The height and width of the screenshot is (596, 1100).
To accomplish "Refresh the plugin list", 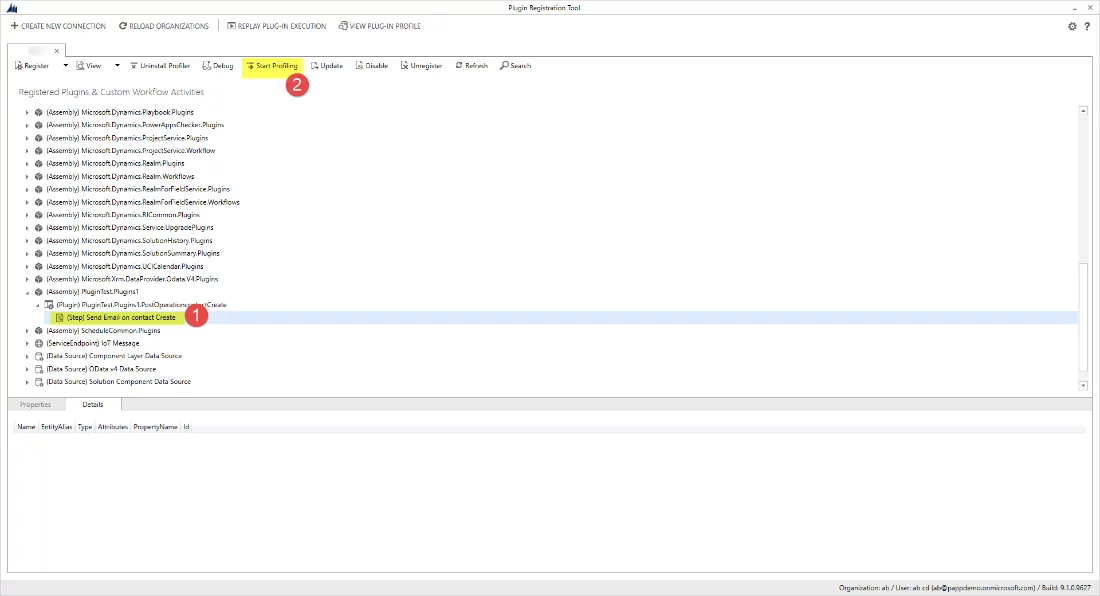I will coord(471,66).
